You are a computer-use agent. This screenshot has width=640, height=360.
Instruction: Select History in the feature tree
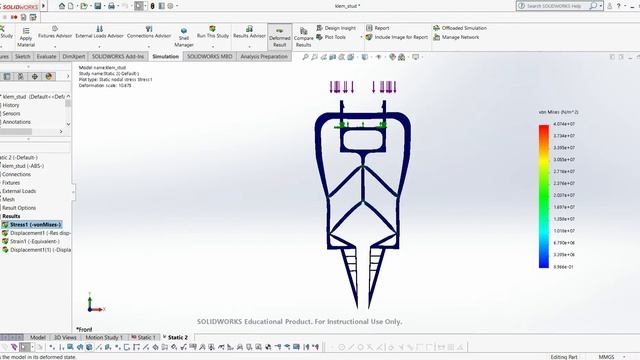(11, 105)
